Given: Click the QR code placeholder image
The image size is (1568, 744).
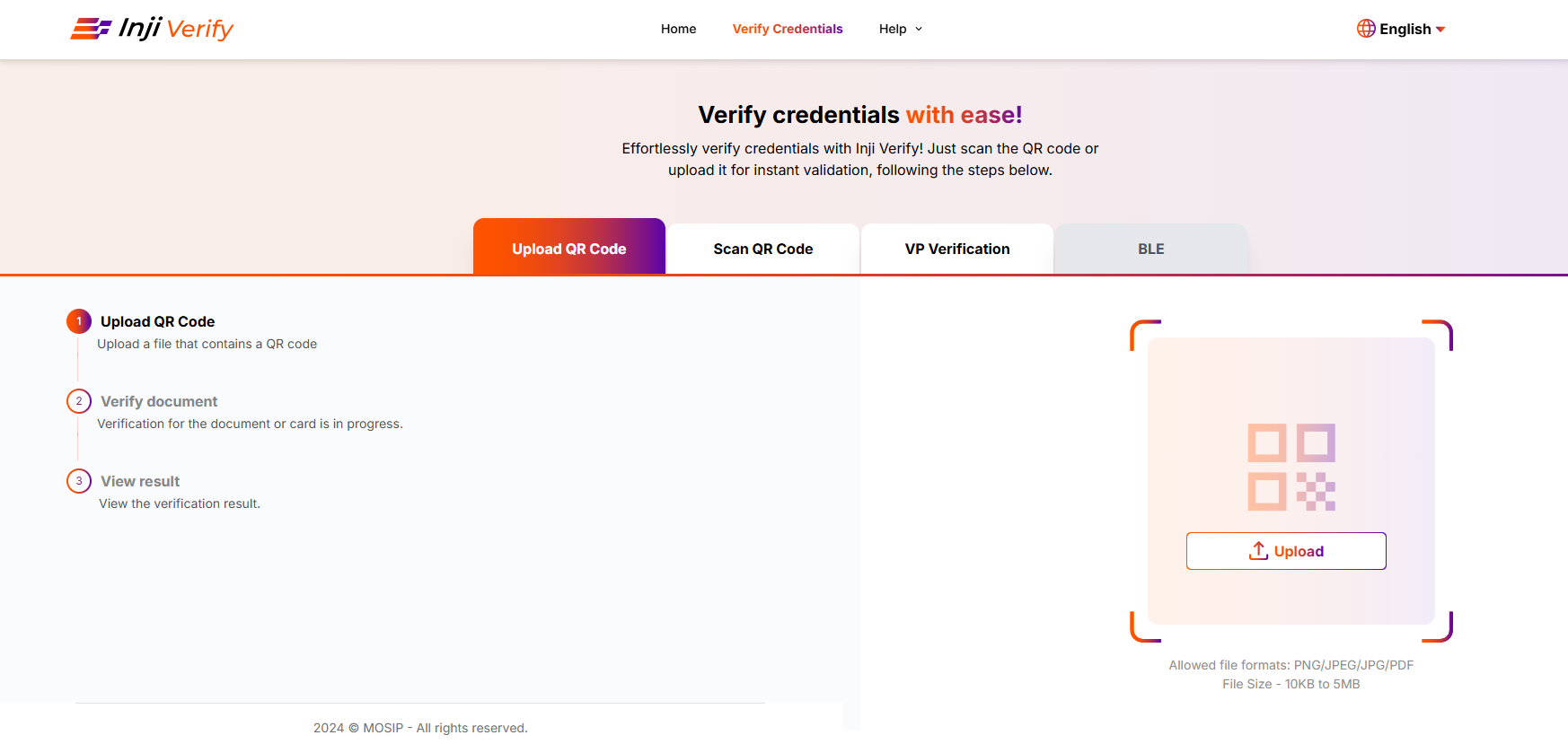Looking at the screenshot, I should [x=1291, y=467].
